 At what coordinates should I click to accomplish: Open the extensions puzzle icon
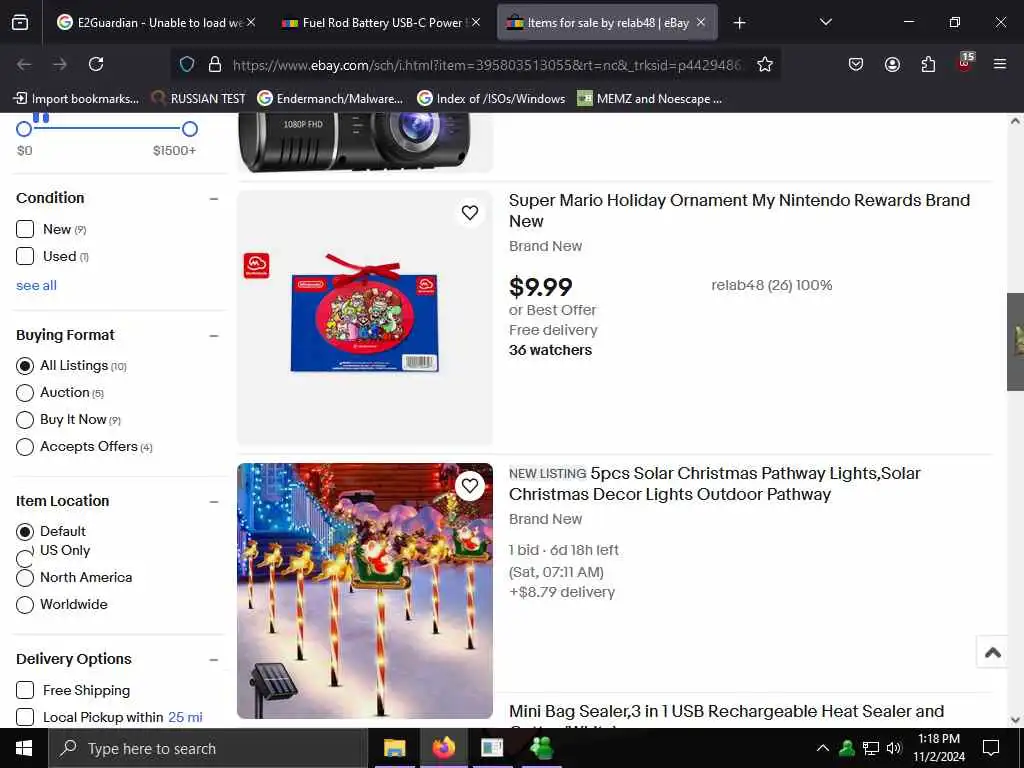[928, 64]
